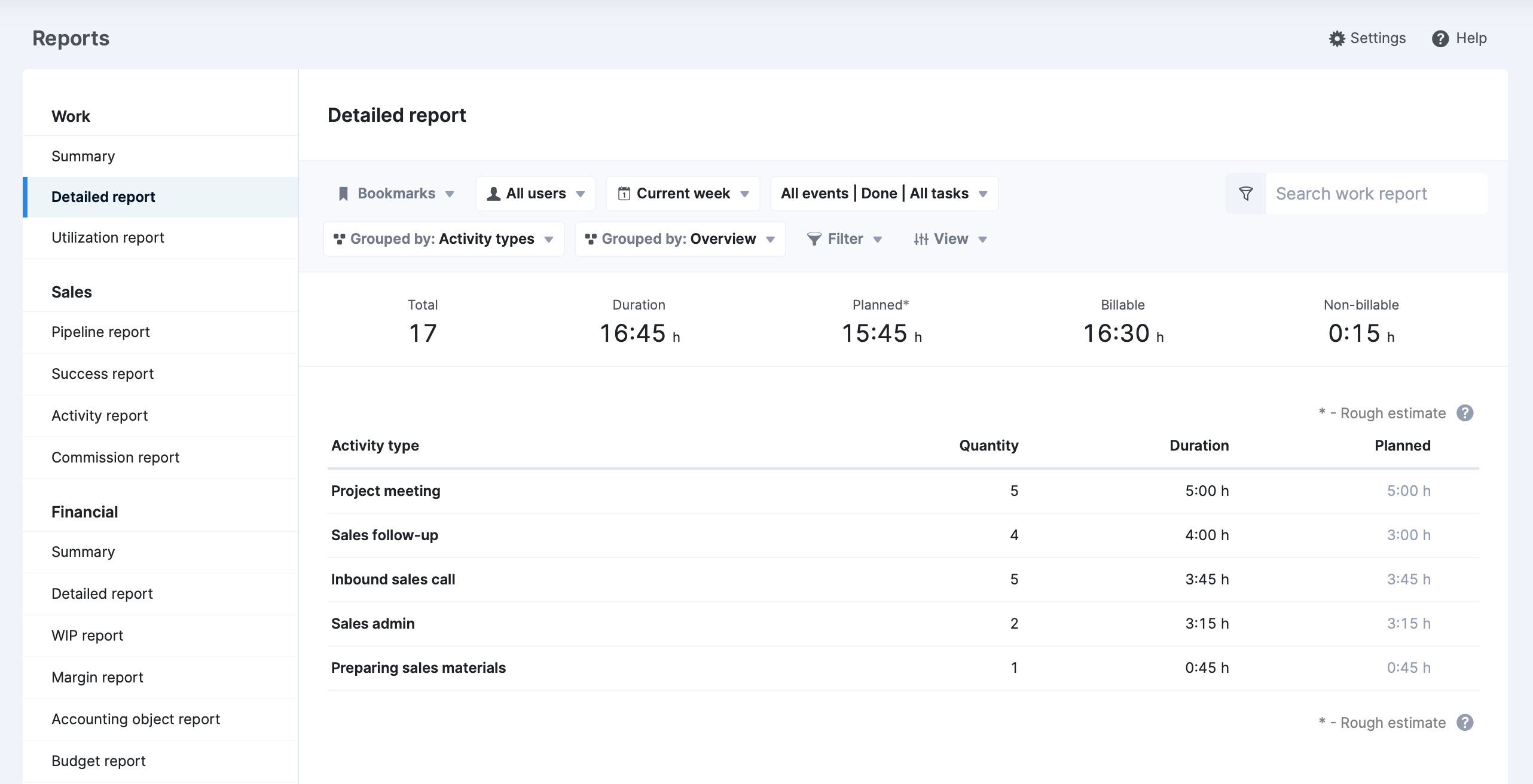Open Success report
1533x784 pixels.
(160, 374)
